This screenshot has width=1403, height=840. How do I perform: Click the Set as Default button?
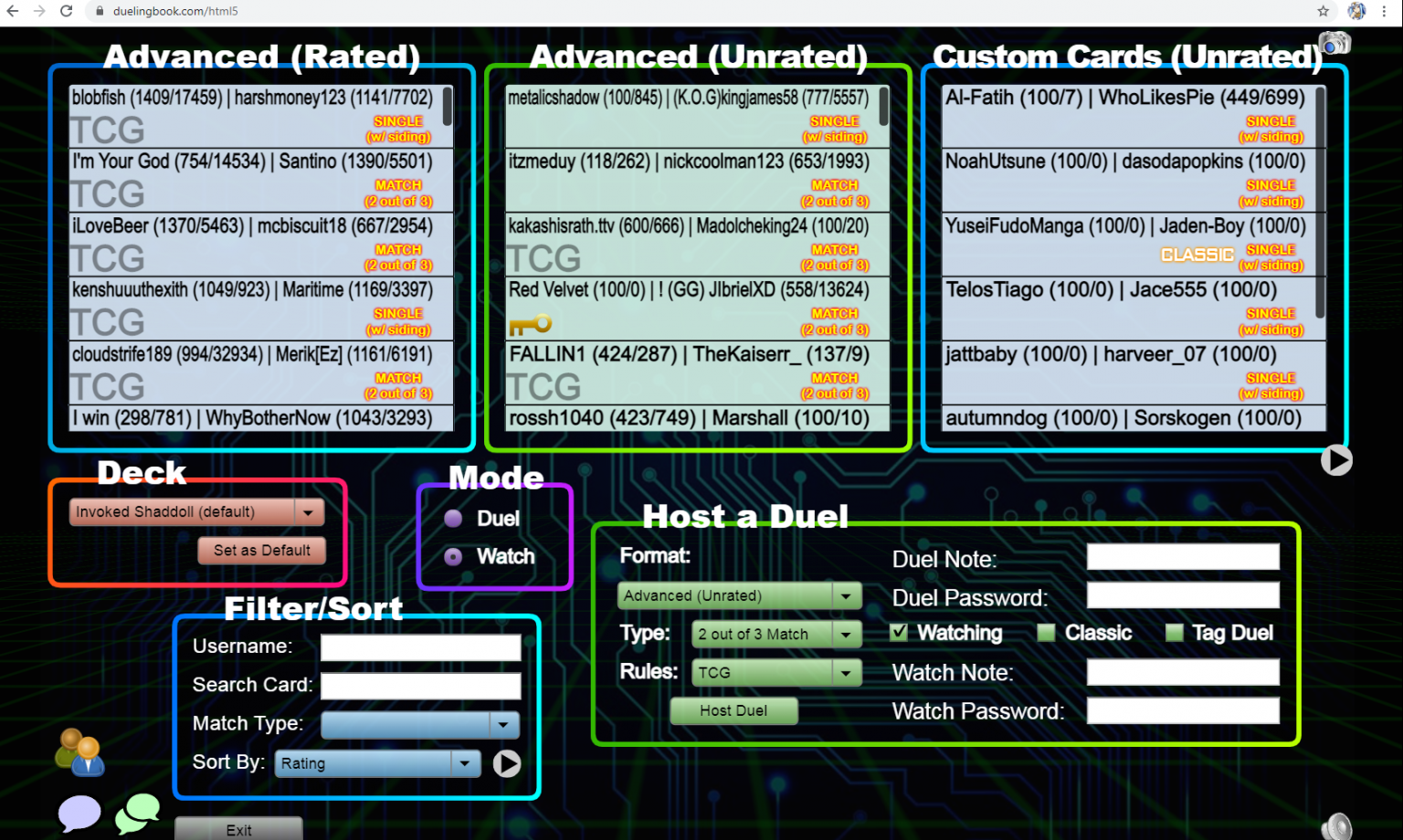pyautogui.click(x=262, y=551)
